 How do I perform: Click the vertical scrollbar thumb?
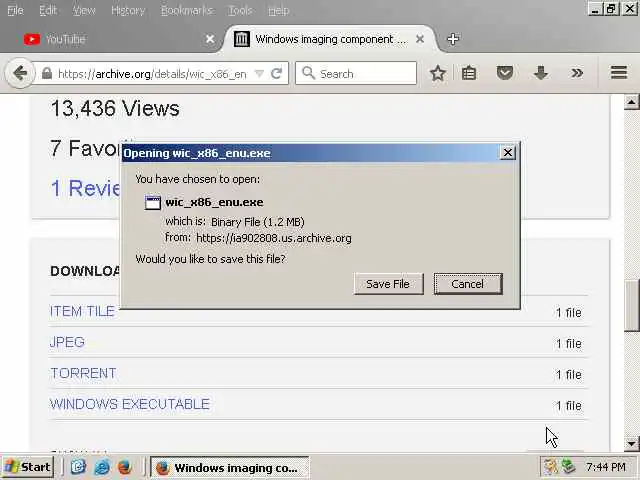click(x=632, y=305)
